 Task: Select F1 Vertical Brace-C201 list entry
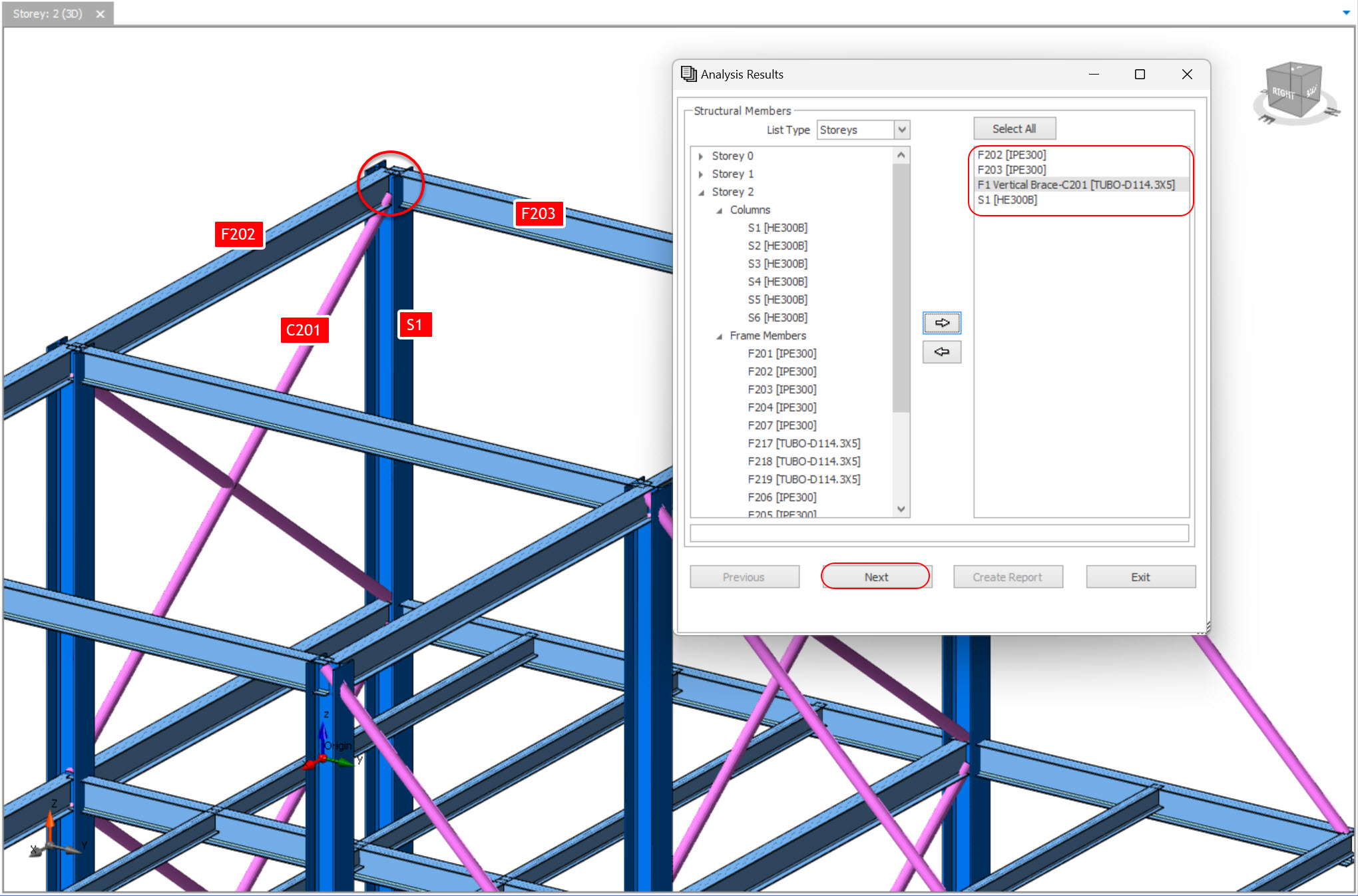click(1076, 185)
